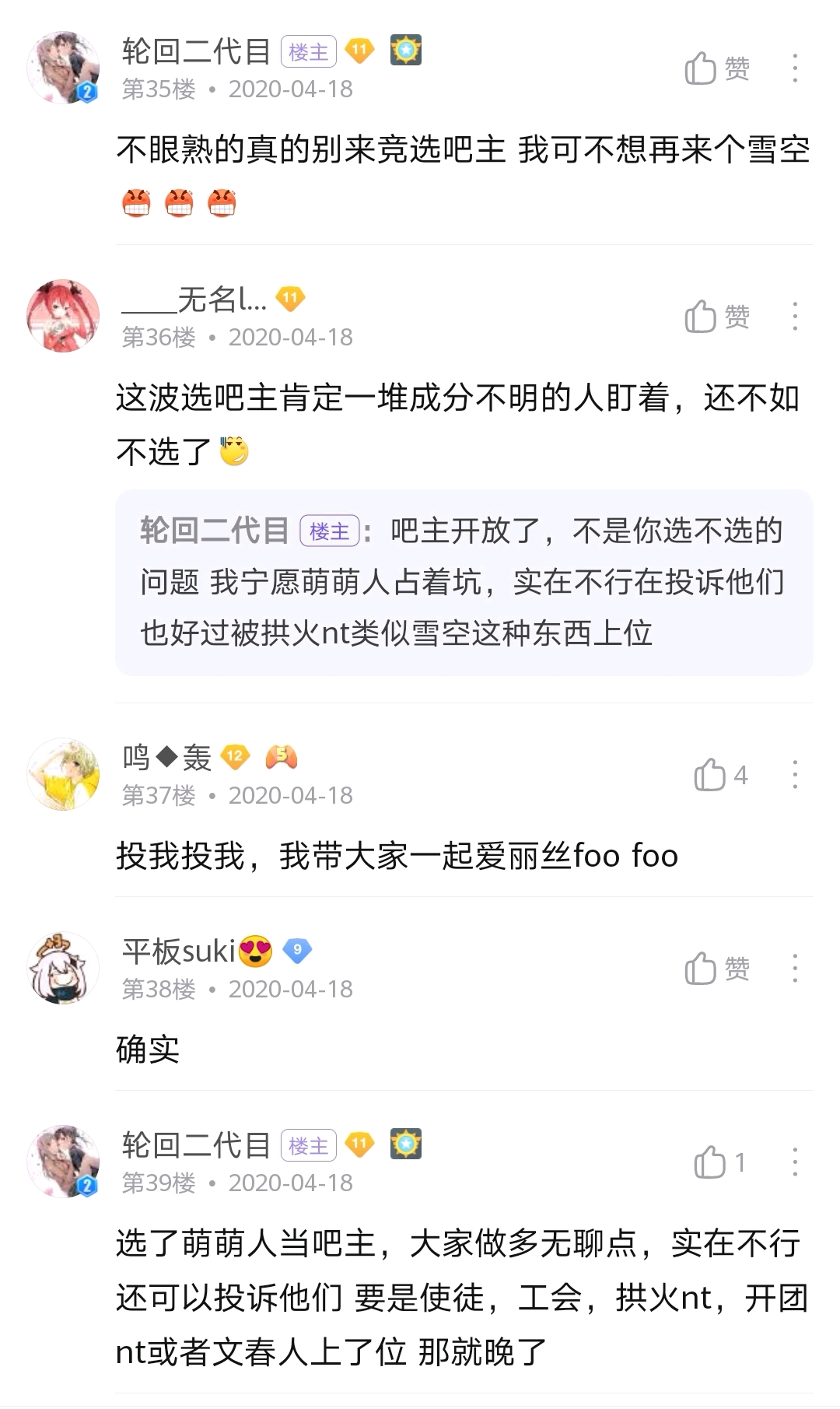Click username 轮回二代目 on 35th floor
Viewport: 840px width, 1409px height.
coord(196,51)
